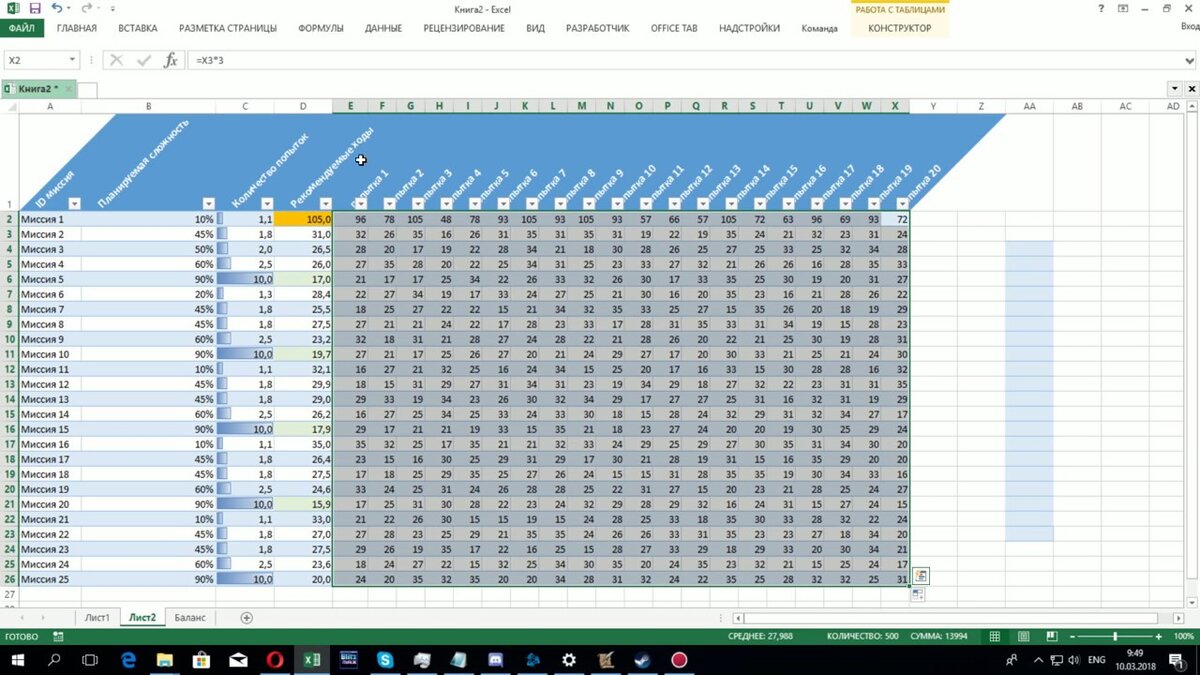Switch to sheet Лист1
The image size is (1200, 675).
97,618
